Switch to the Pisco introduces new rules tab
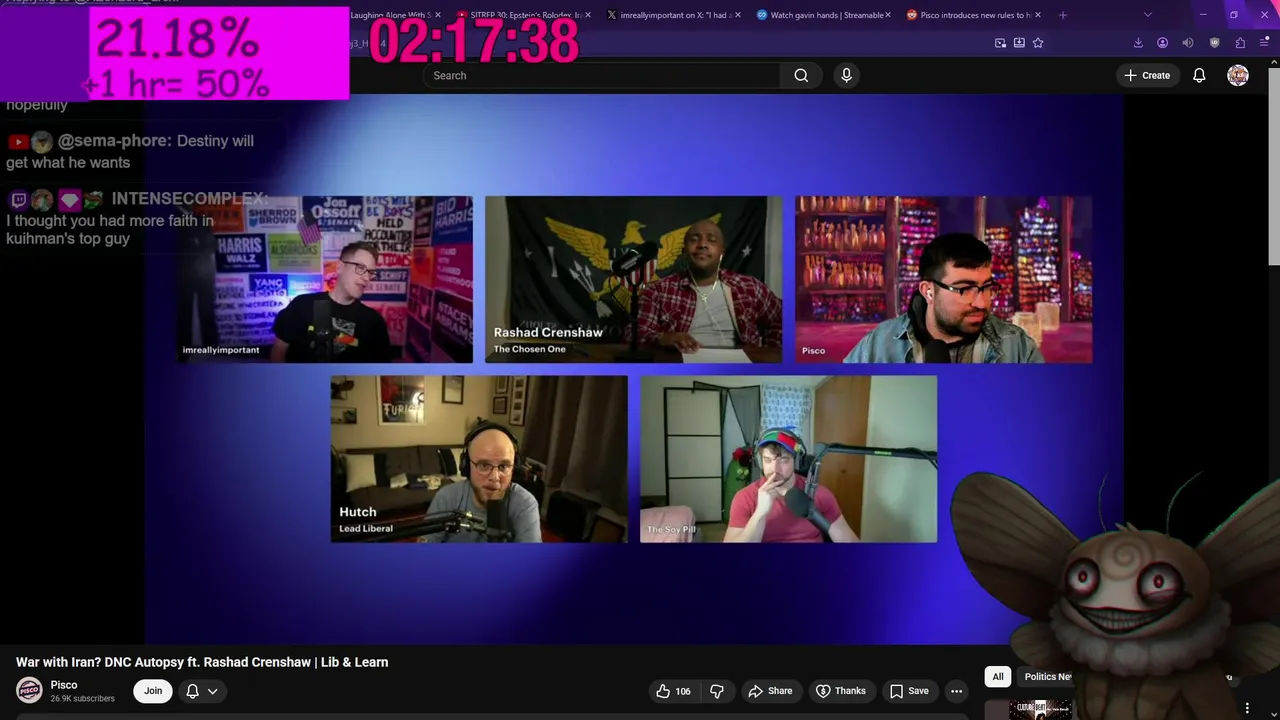This screenshot has height=720, width=1280. [972, 15]
